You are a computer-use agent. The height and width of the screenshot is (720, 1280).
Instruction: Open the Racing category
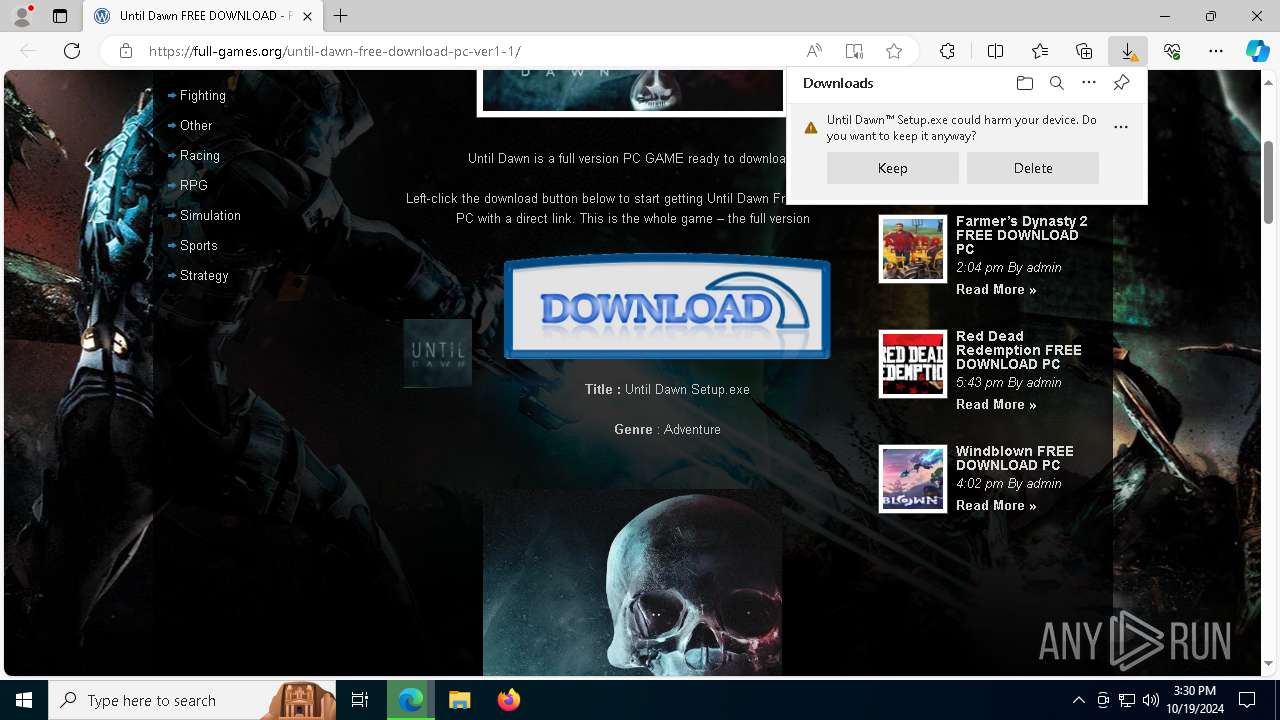(200, 156)
